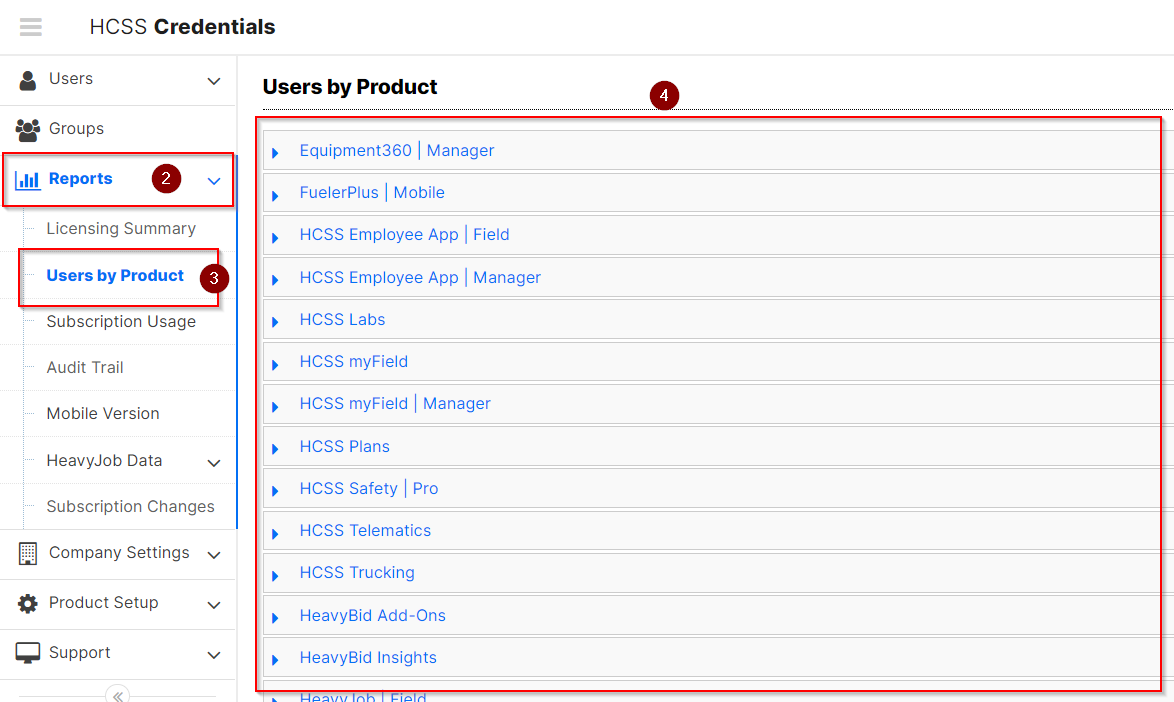Click the HCSS Labs product link
Image resolution: width=1174 pixels, height=702 pixels.
[x=342, y=319]
